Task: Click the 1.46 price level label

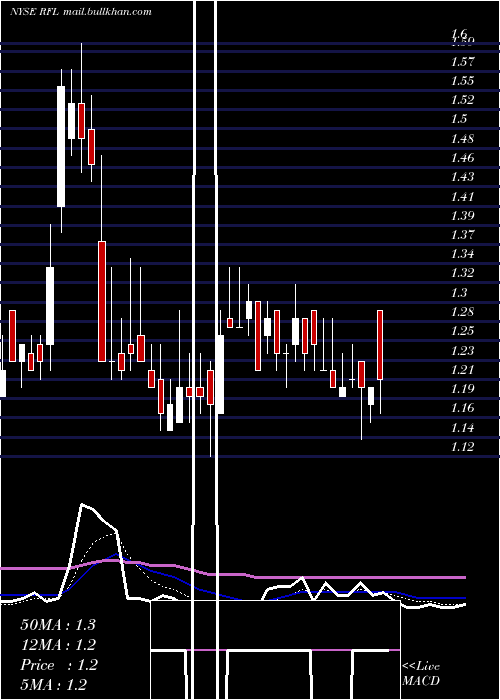Action: (462, 158)
